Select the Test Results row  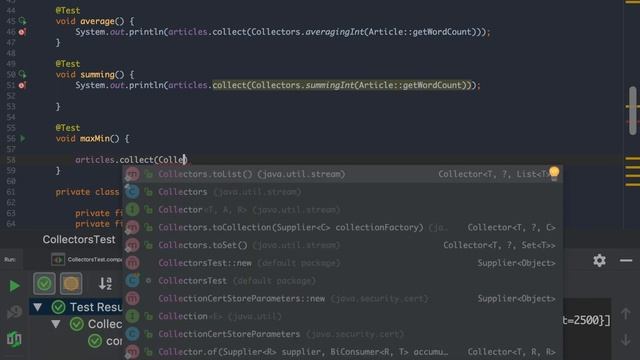coord(76,307)
